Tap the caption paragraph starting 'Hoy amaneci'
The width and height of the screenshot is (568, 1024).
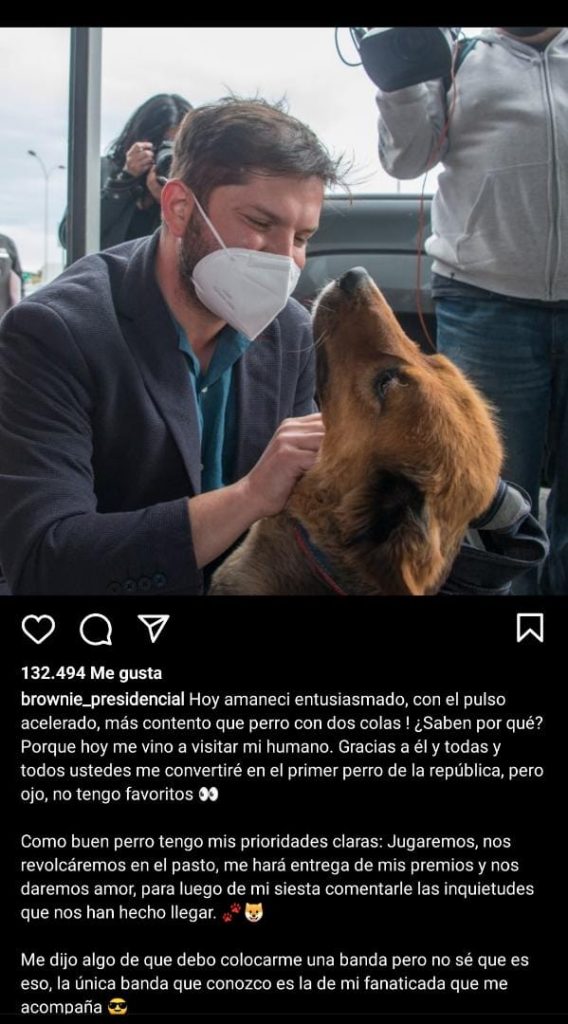click(282, 746)
